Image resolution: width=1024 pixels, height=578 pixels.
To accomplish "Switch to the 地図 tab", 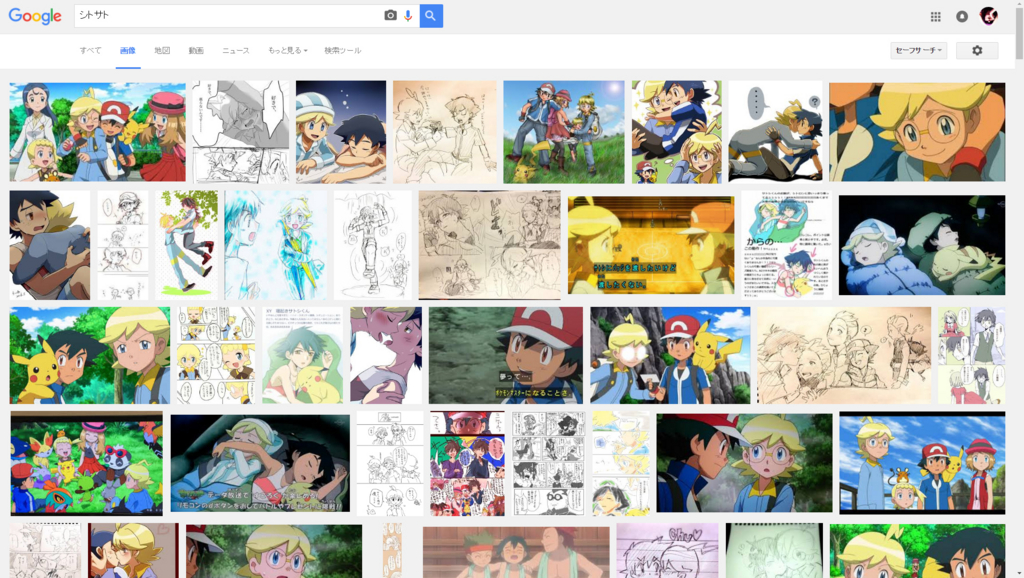I will click(x=162, y=50).
